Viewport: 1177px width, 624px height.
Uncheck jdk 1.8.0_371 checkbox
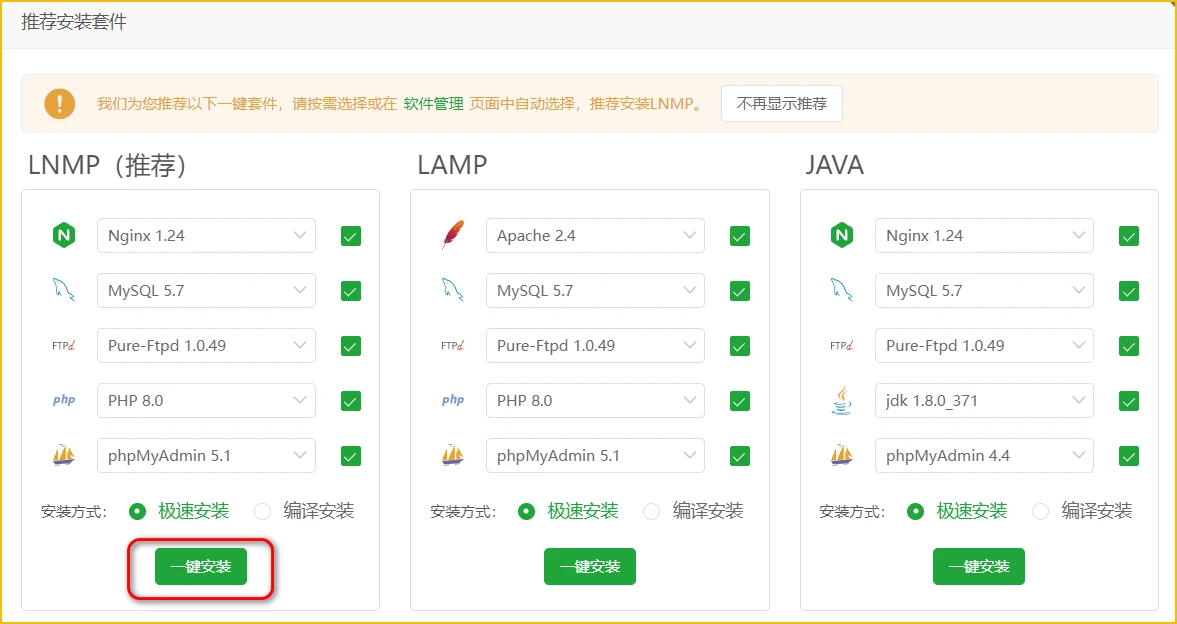coord(1129,401)
